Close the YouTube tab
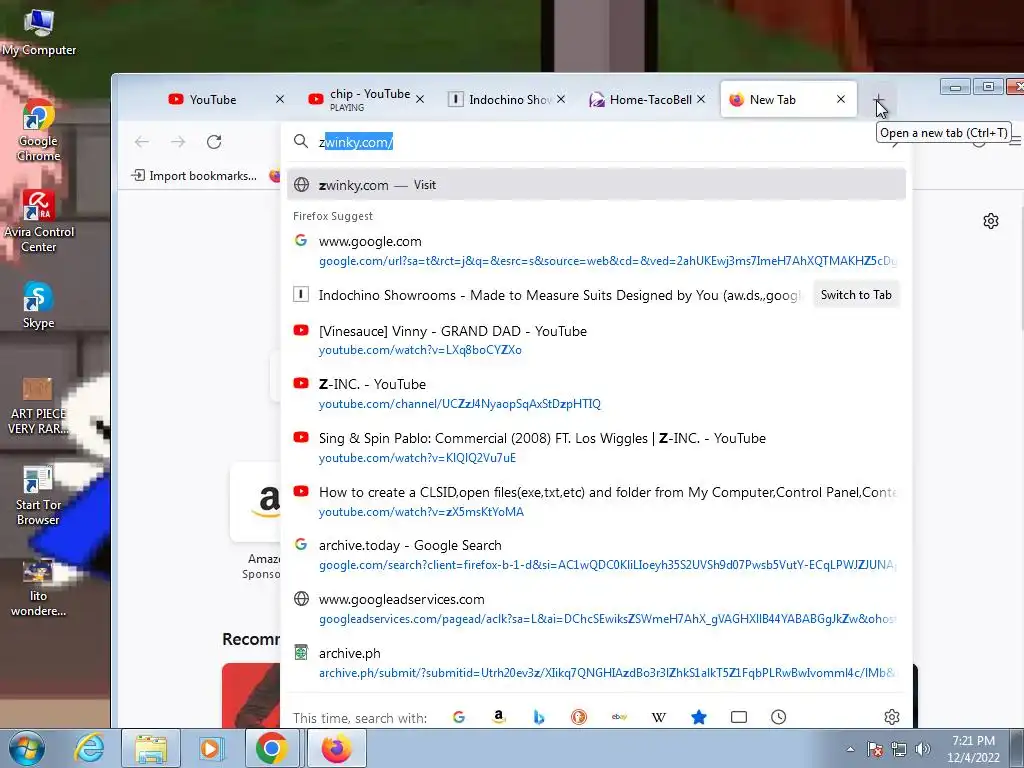 [280, 99]
